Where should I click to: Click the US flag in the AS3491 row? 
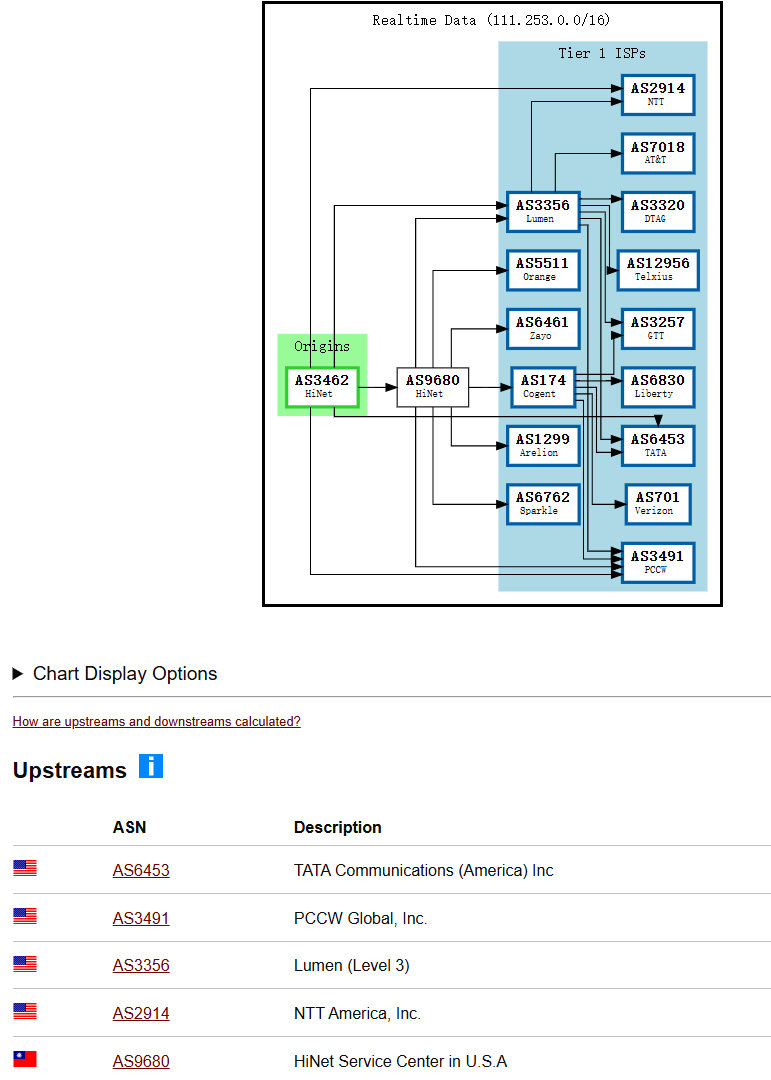coord(25,916)
